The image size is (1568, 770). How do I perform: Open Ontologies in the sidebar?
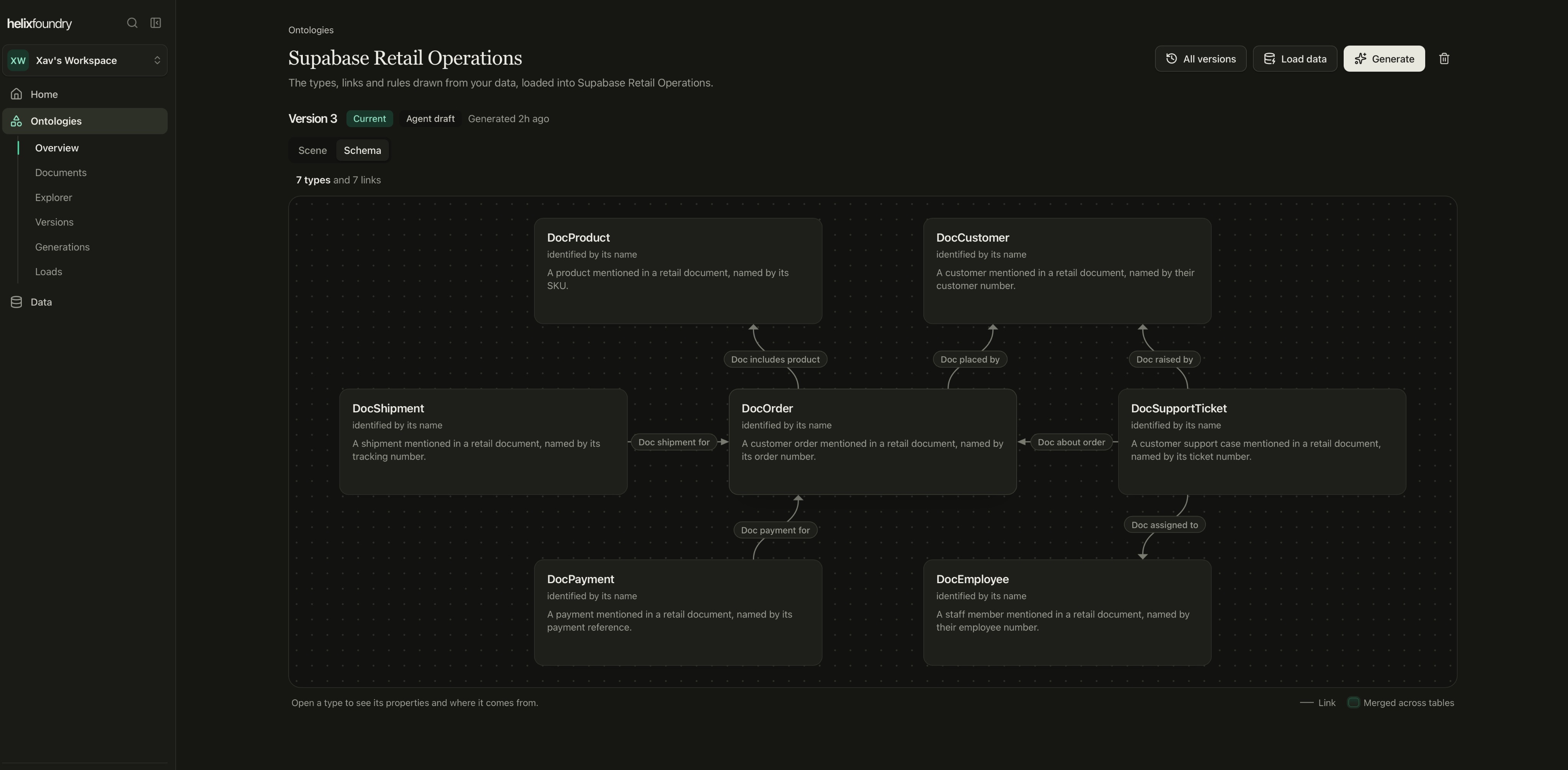tap(85, 121)
